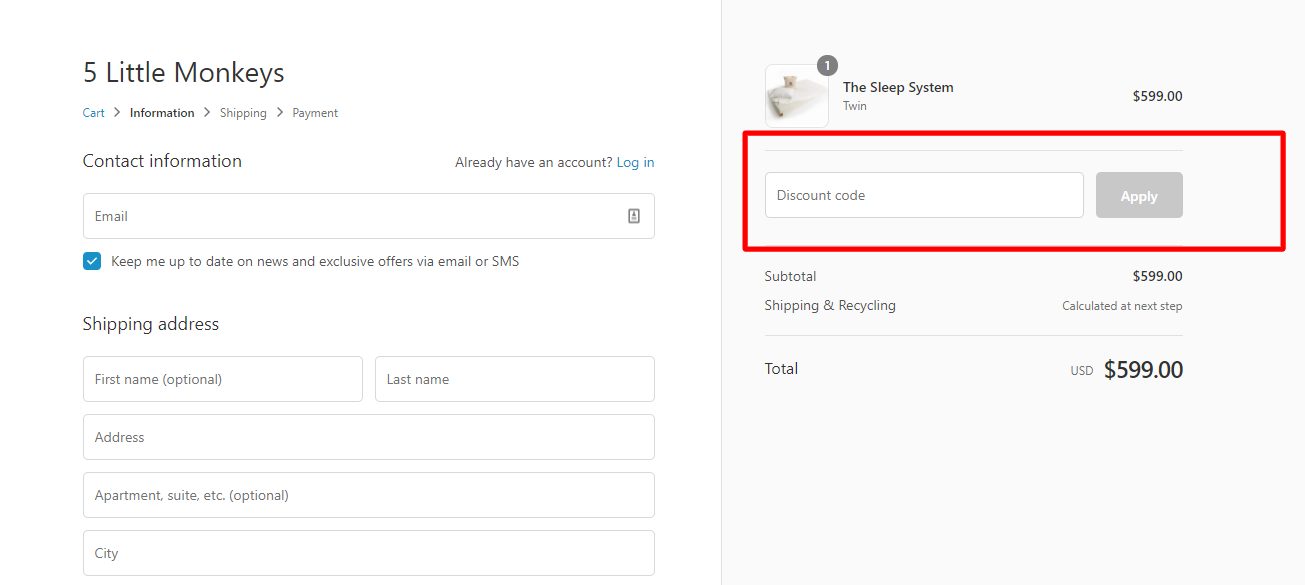Click the Subtotal label
The image size is (1305, 585).
tap(790, 276)
